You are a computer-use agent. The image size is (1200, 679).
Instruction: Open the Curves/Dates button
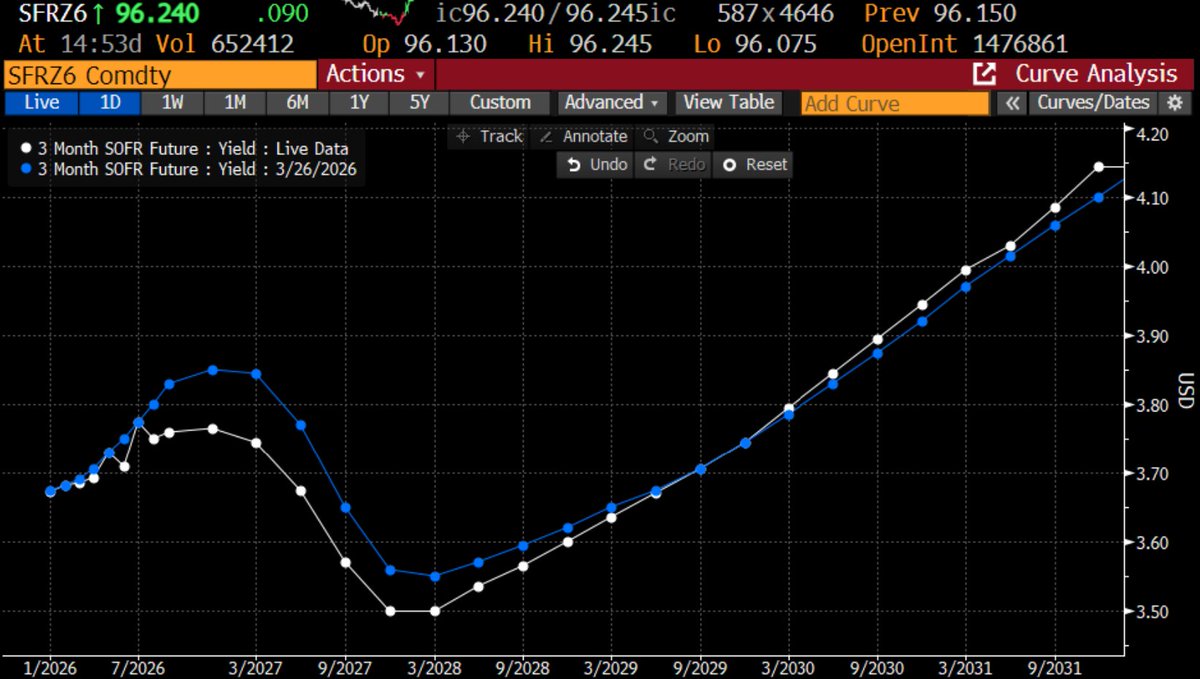click(1094, 102)
